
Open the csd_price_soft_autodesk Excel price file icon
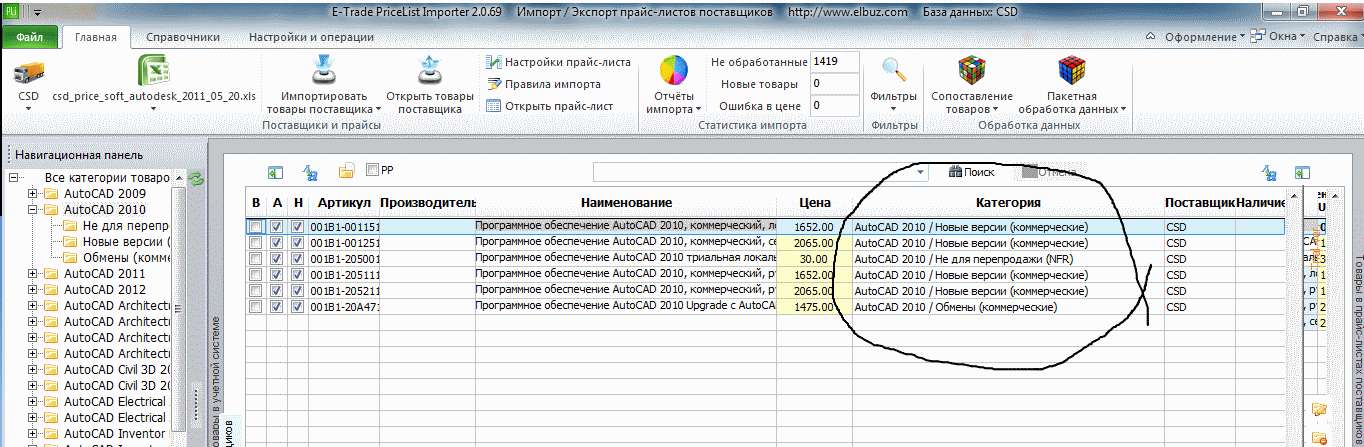tap(155, 71)
